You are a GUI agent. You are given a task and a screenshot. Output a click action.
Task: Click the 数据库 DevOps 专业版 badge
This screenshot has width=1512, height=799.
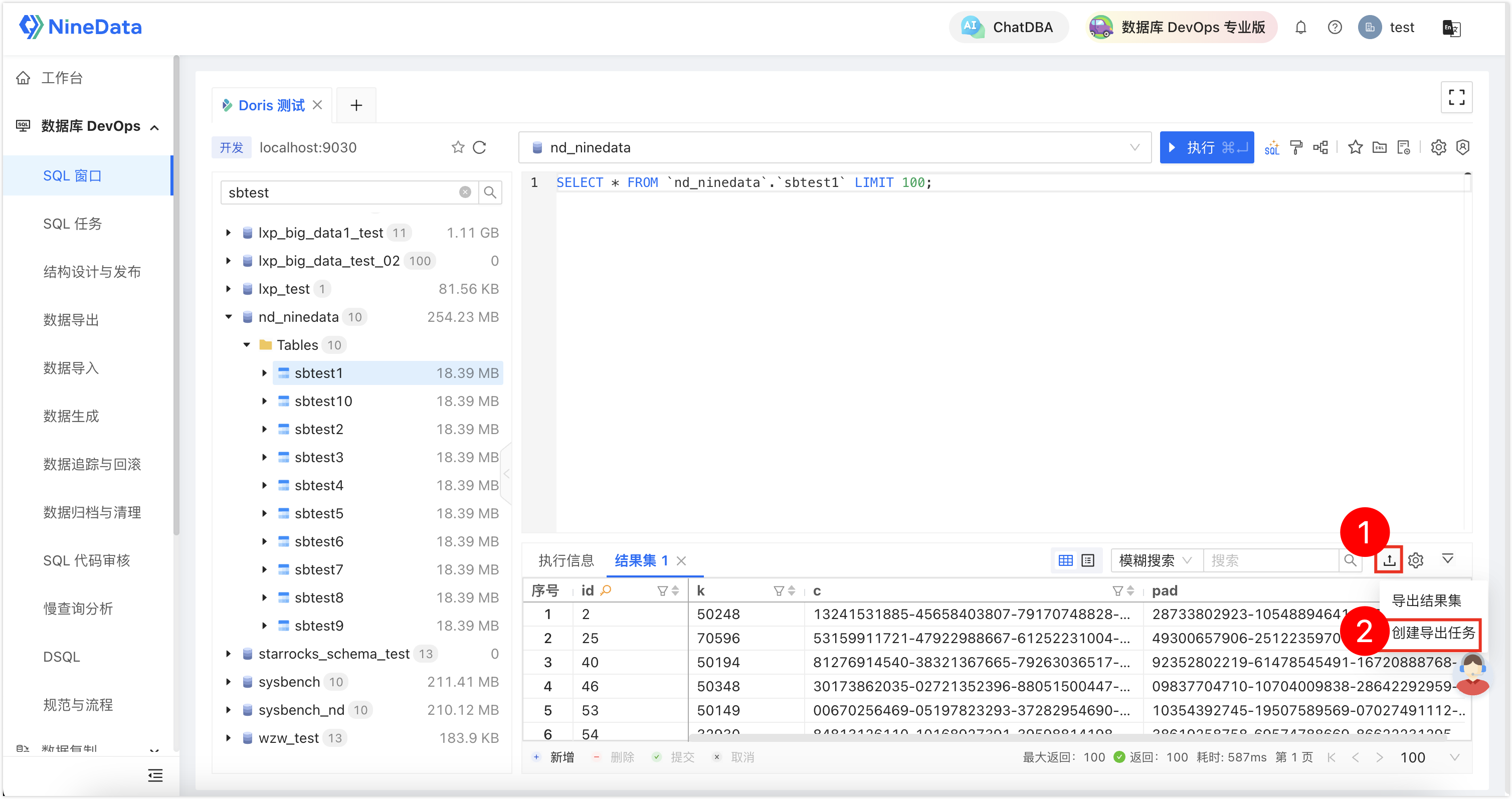point(1182,27)
